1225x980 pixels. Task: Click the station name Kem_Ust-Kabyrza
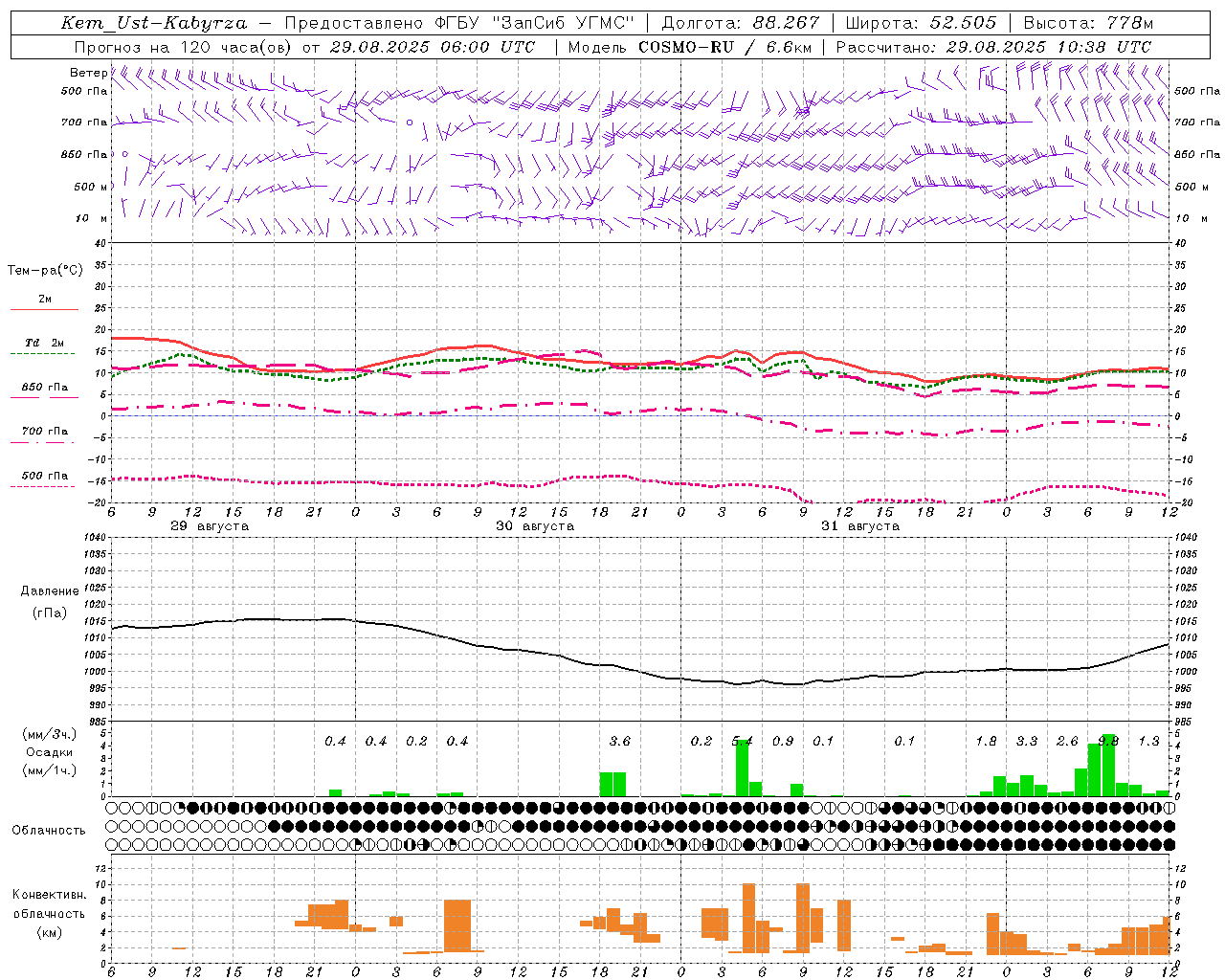click(154, 23)
